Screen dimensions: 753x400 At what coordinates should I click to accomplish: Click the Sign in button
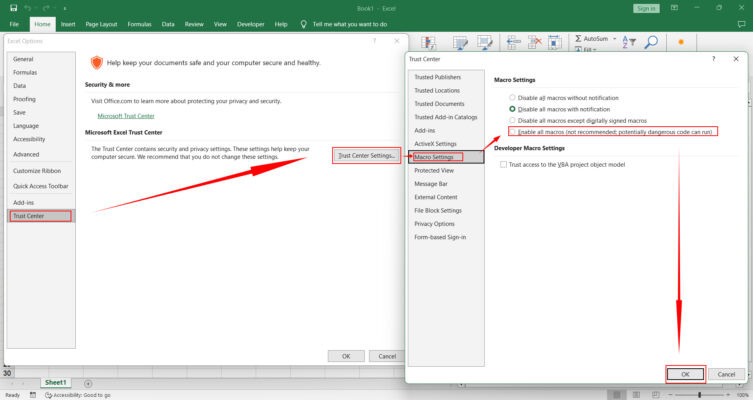[646, 8]
